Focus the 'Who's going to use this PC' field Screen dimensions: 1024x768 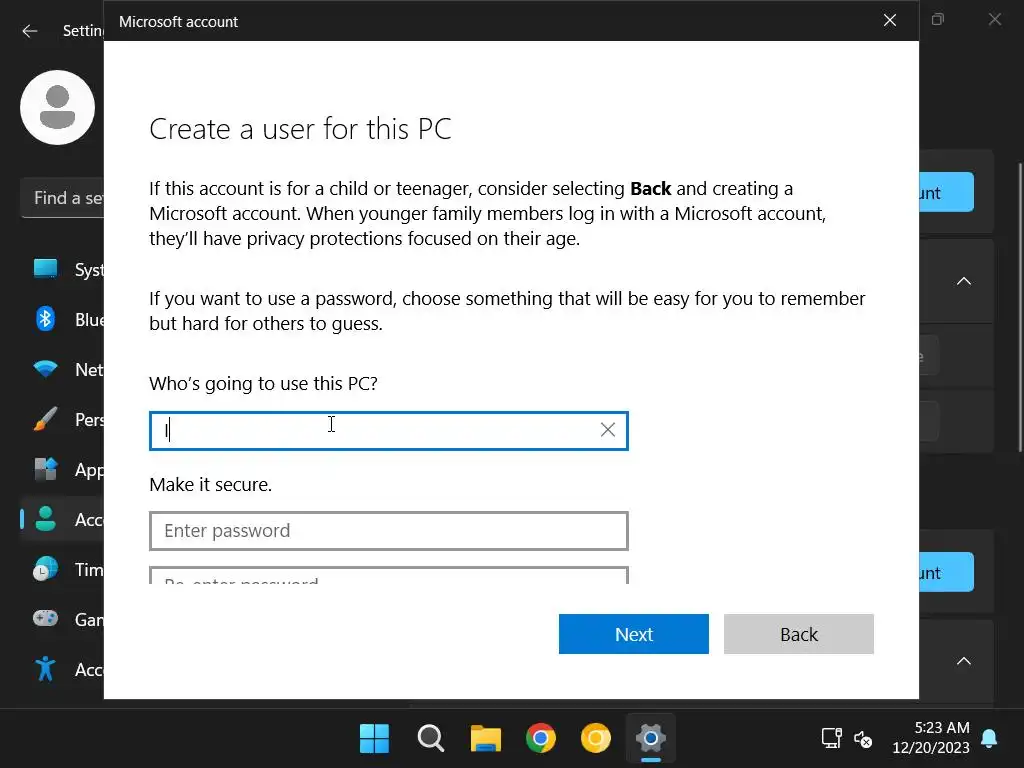[389, 430]
